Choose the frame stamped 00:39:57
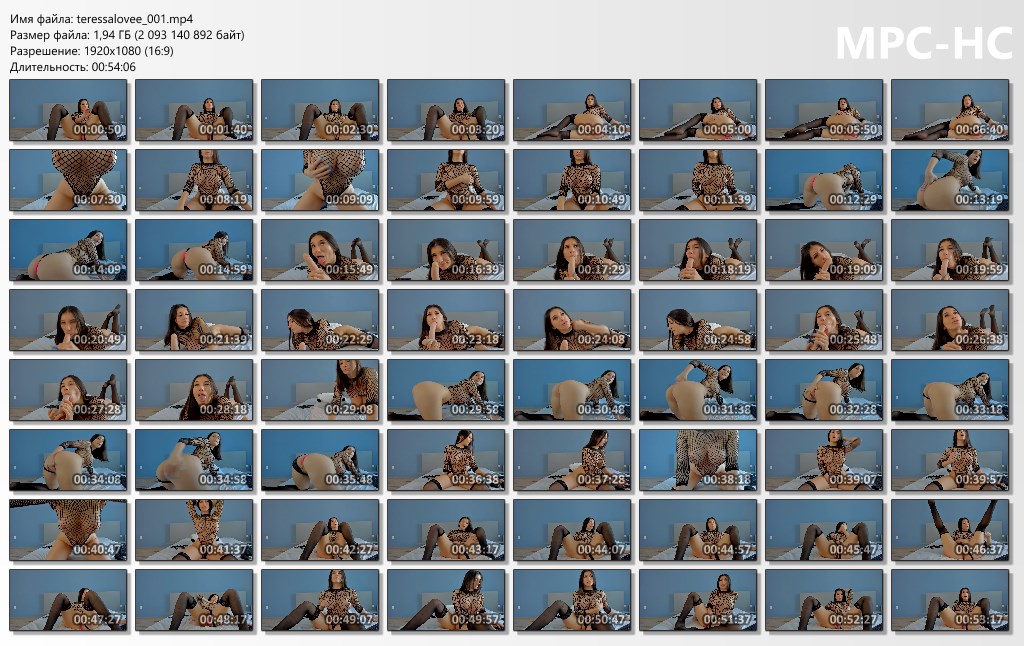 click(x=950, y=460)
